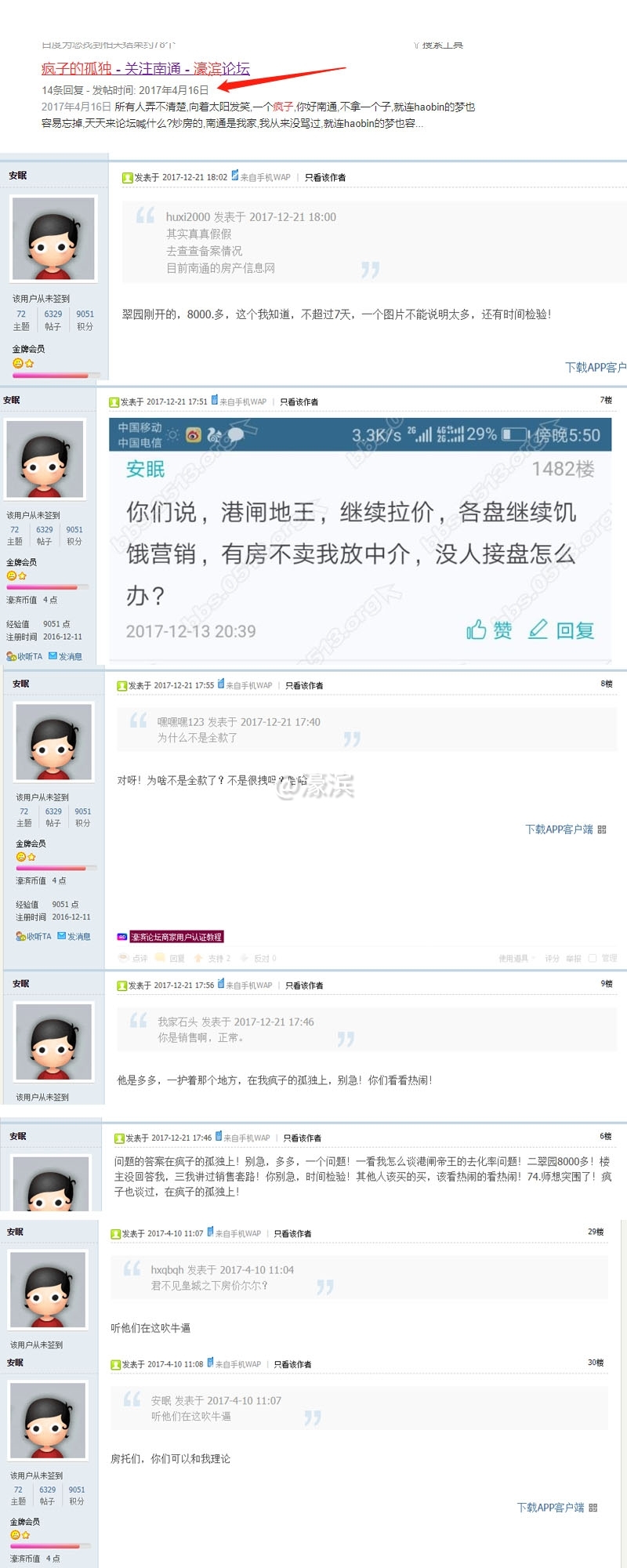Click the 安眠 avatar beside the huxi2000 quote post
Image resolution: width=627 pixels, height=1568 pixels.
click(54, 238)
